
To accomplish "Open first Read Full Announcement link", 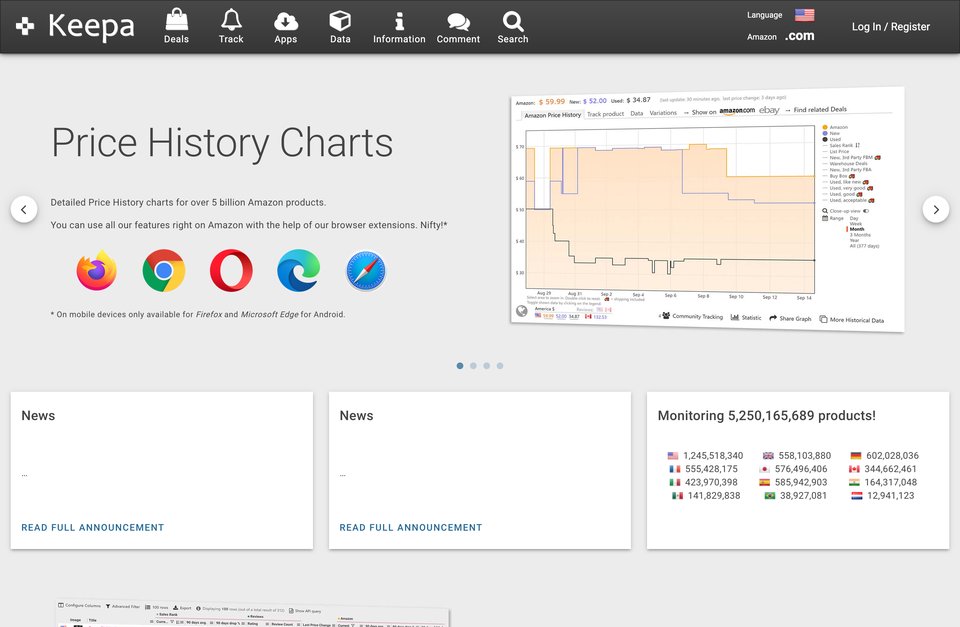I will 92,527.
